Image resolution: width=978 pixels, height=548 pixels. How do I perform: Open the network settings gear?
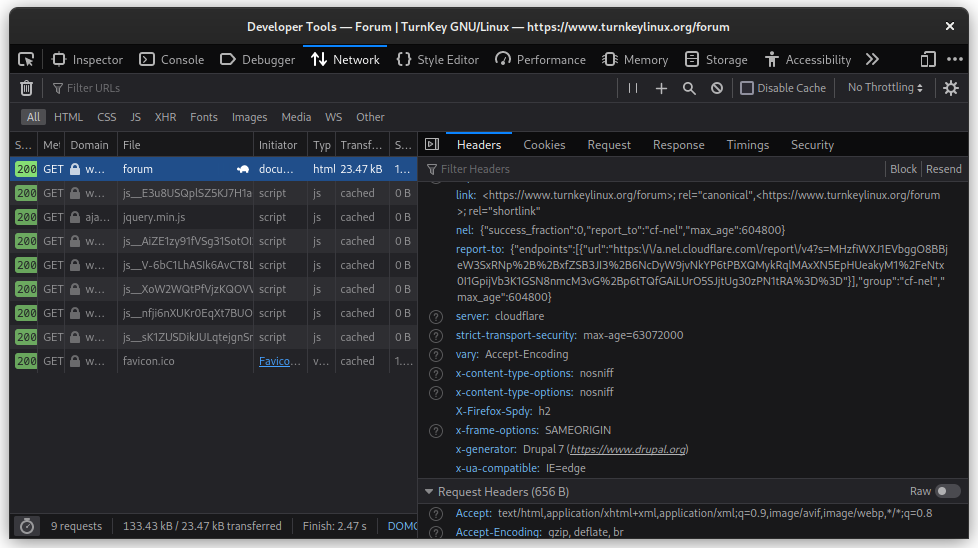click(x=951, y=88)
